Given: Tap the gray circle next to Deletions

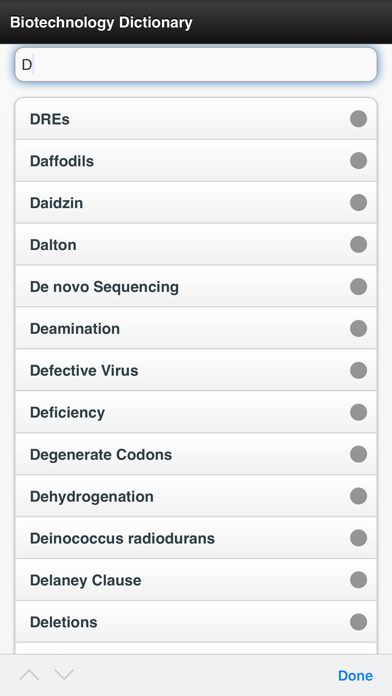Looking at the screenshot, I should pyautogui.click(x=358, y=622).
